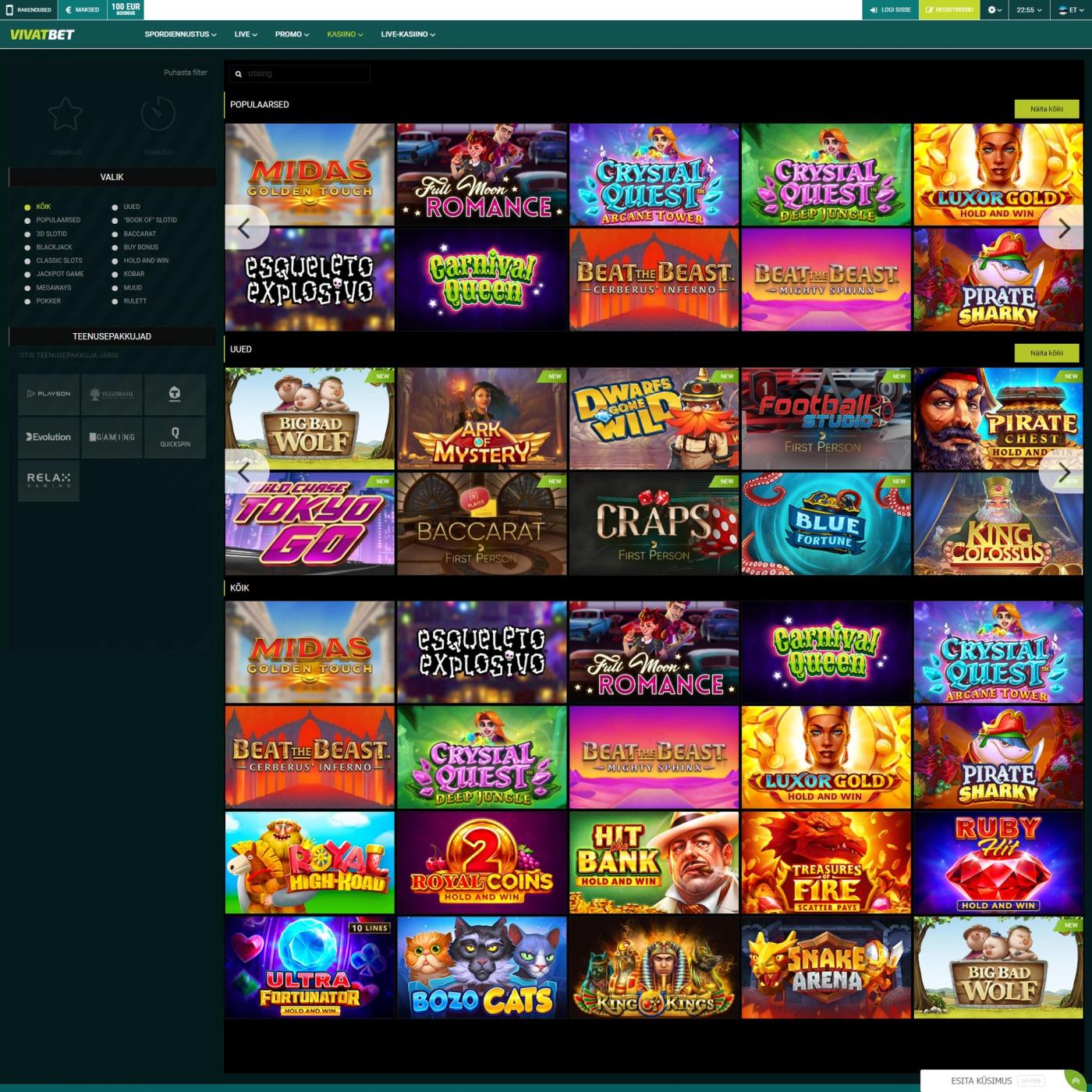Open Ultra Fortunator game thumbnail

pos(310,967)
